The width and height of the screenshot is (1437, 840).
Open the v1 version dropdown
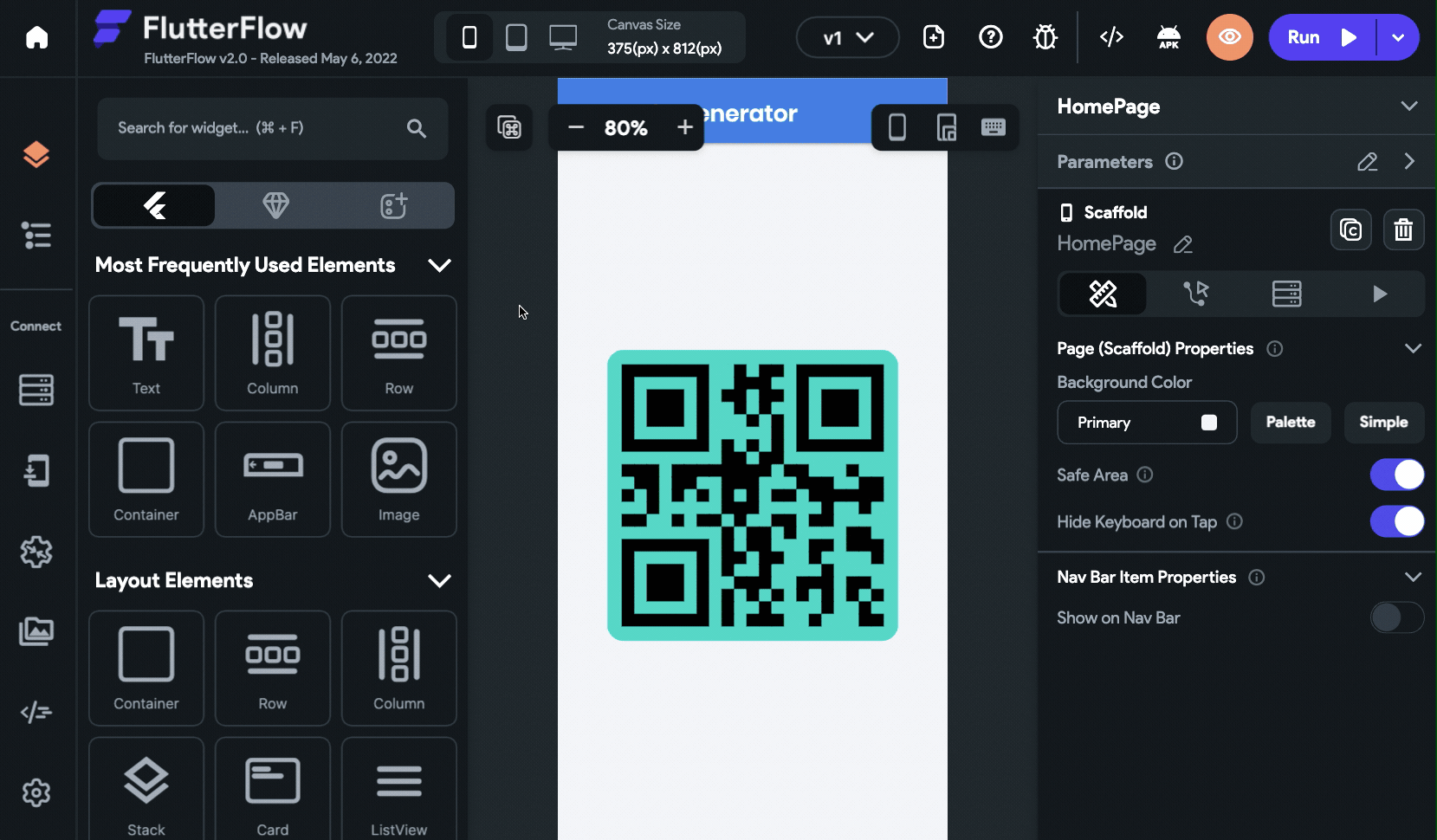coord(848,37)
